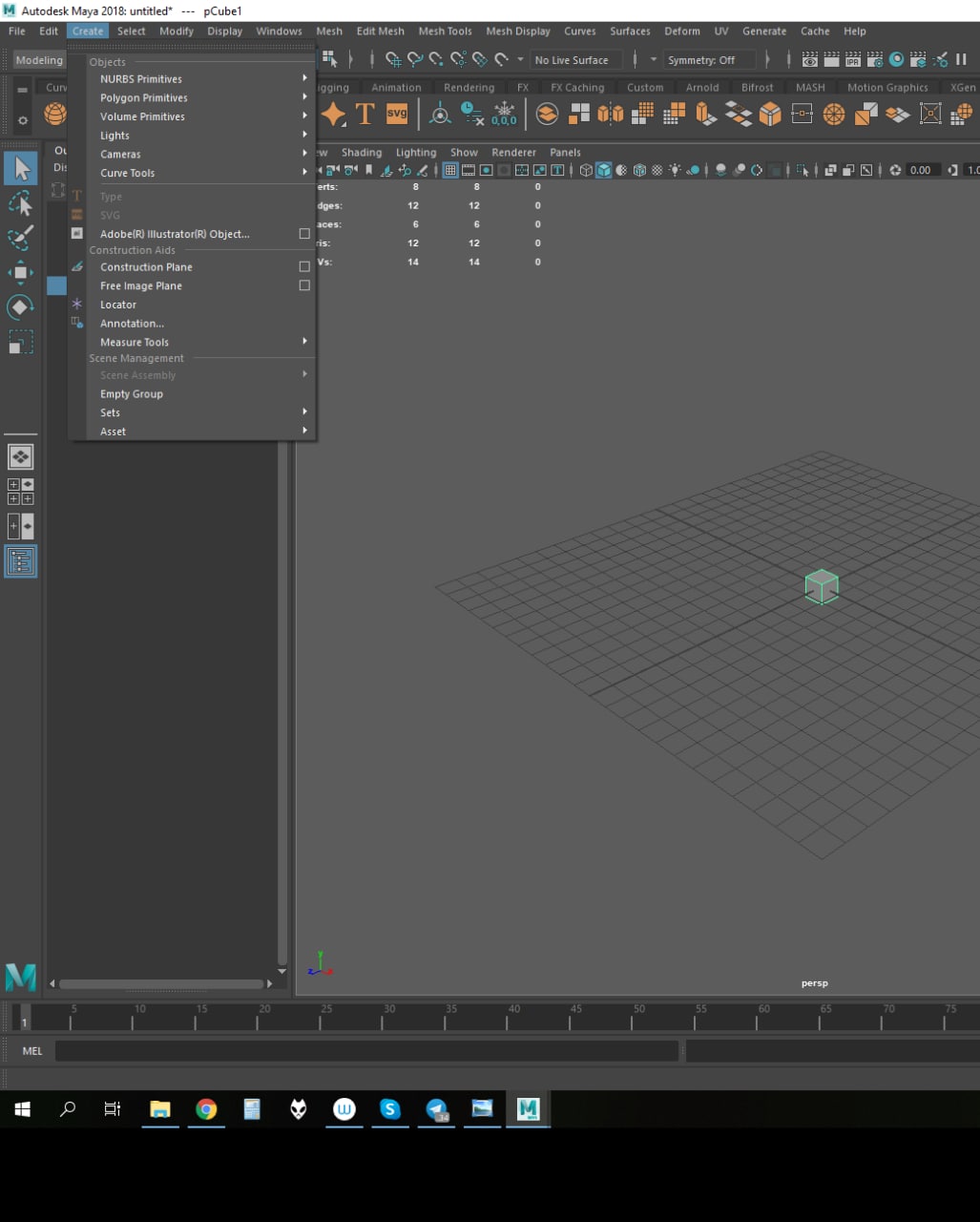Activate the Move tool

20,272
